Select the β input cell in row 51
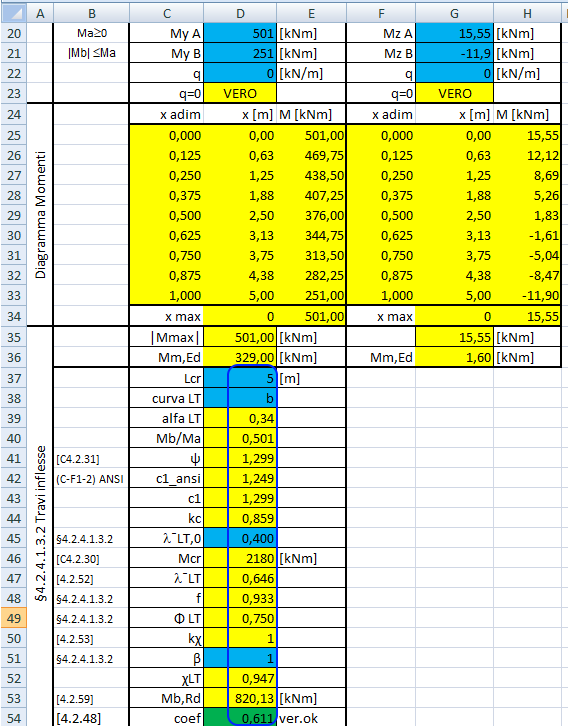 tap(240, 658)
